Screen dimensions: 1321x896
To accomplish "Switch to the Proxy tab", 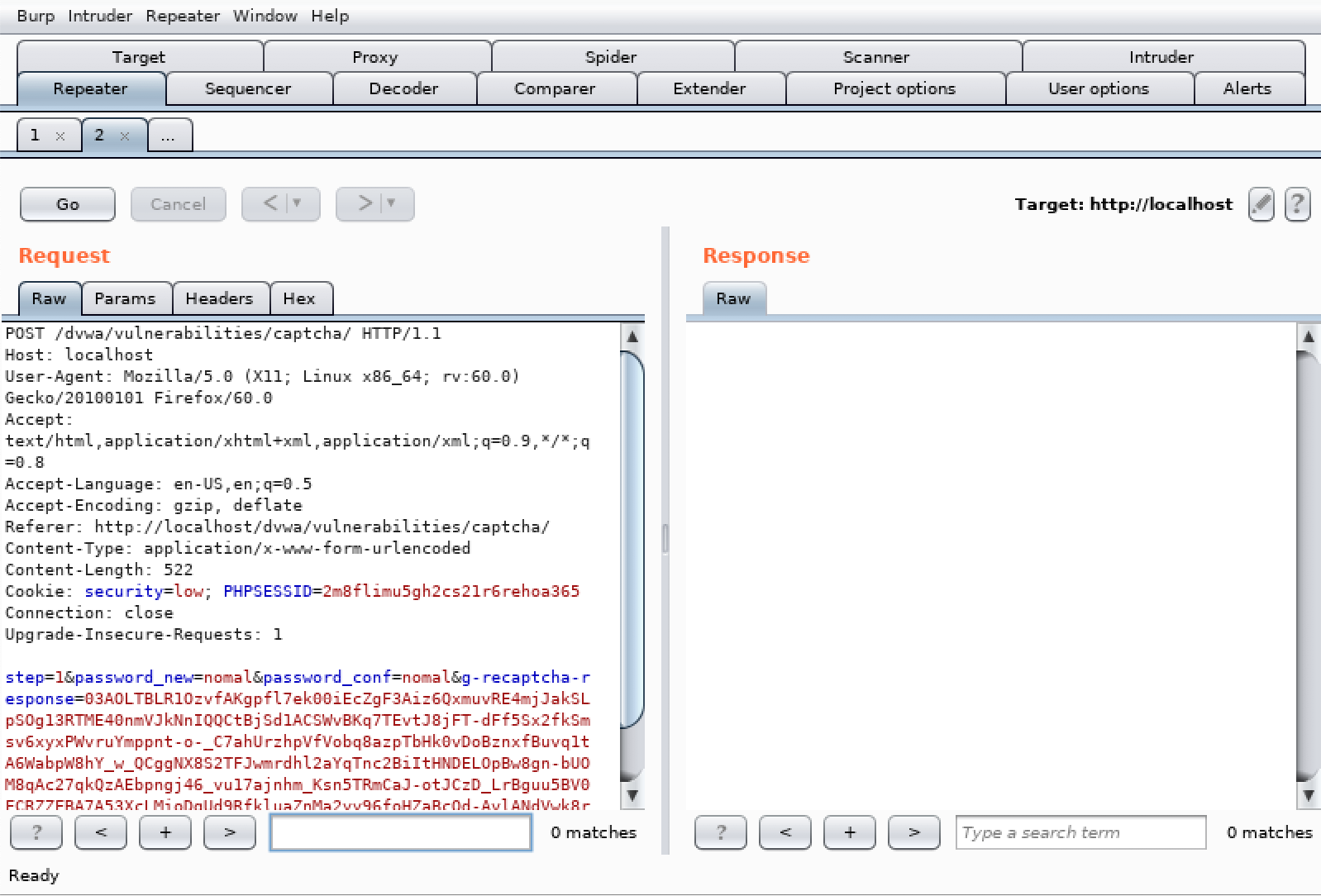I will [375, 56].
